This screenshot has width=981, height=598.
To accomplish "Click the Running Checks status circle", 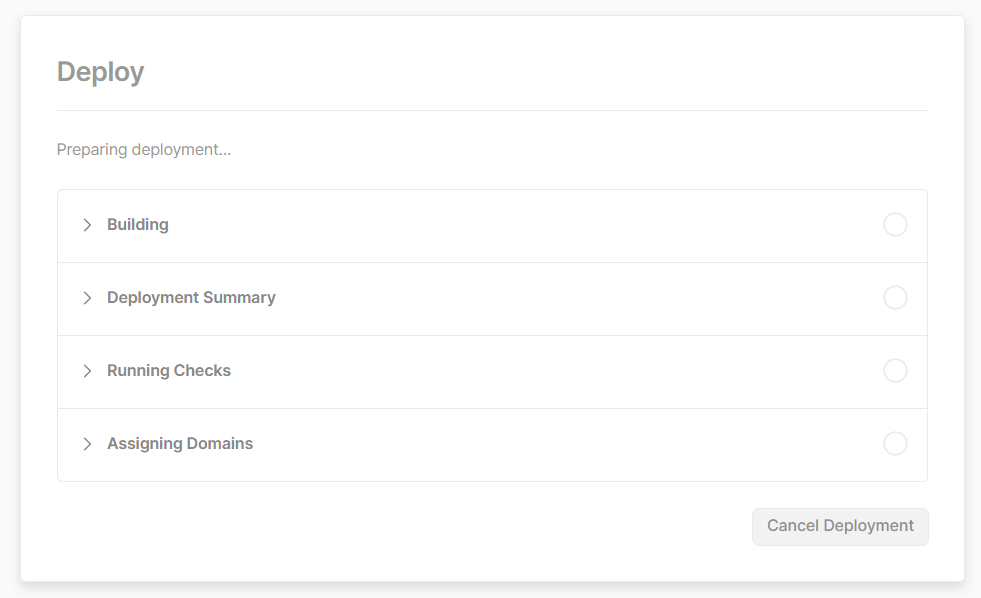I will pyautogui.click(x=895, y=371).
